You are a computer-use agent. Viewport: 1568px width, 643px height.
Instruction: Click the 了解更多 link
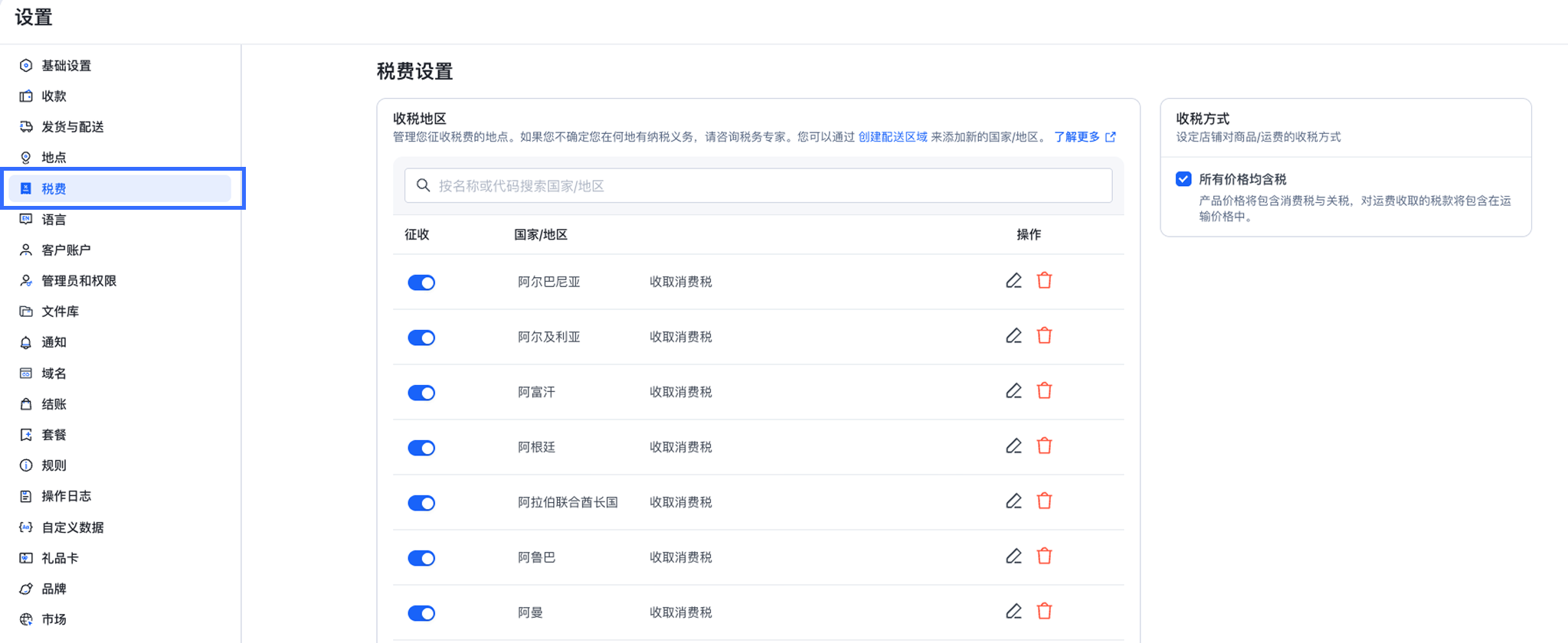[1085, 137]
